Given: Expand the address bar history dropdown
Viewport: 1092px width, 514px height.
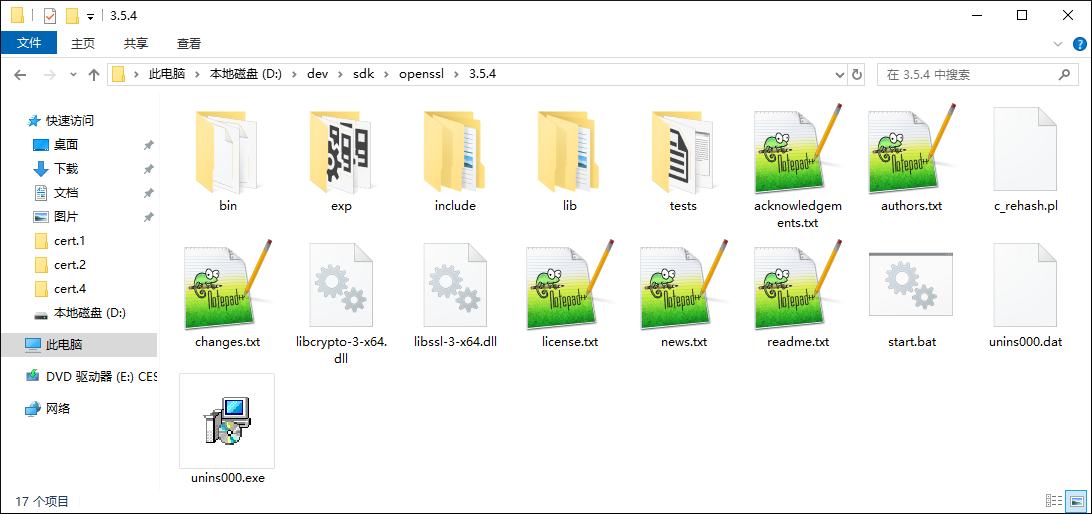Looking at the screenshot, I should (x=840, y=75).
